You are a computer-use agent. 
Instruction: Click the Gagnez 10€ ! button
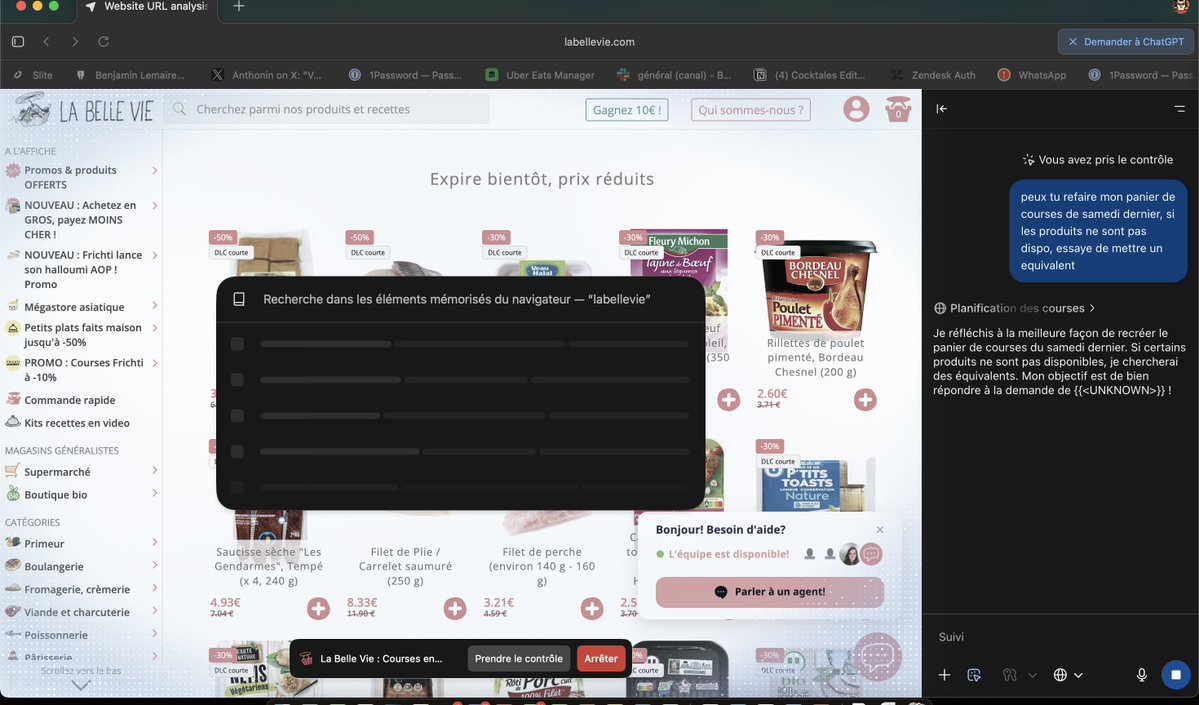627,109
